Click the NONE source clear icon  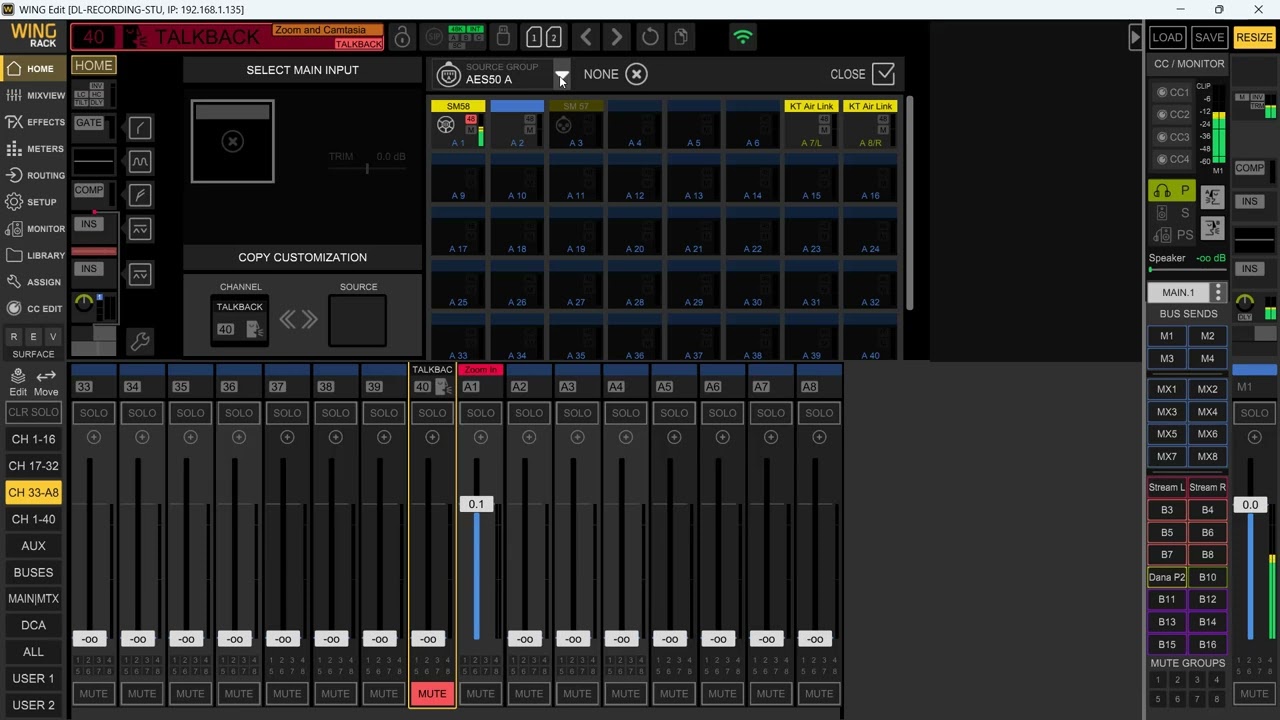coord(636,74)
